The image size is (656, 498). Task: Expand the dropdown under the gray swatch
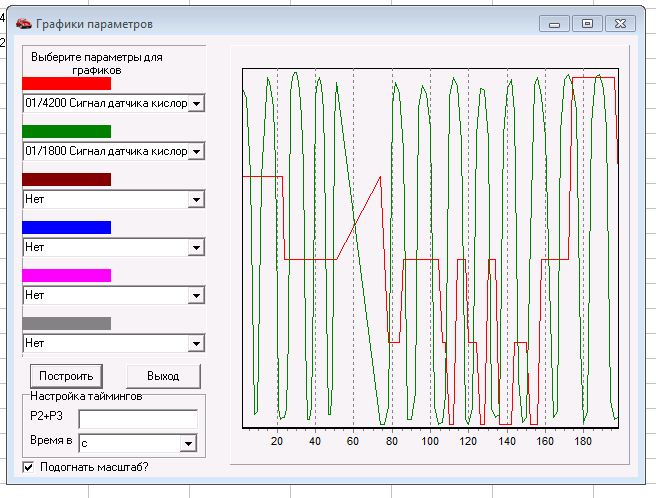click(196, 343)
